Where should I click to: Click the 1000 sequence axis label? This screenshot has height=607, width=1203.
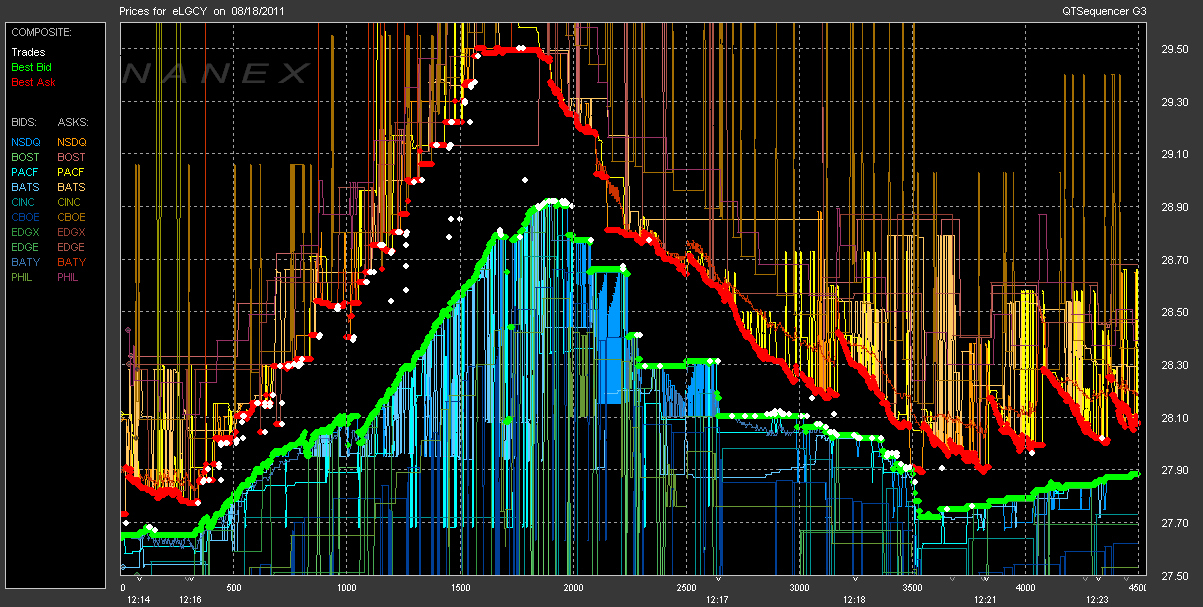[347, 588]
